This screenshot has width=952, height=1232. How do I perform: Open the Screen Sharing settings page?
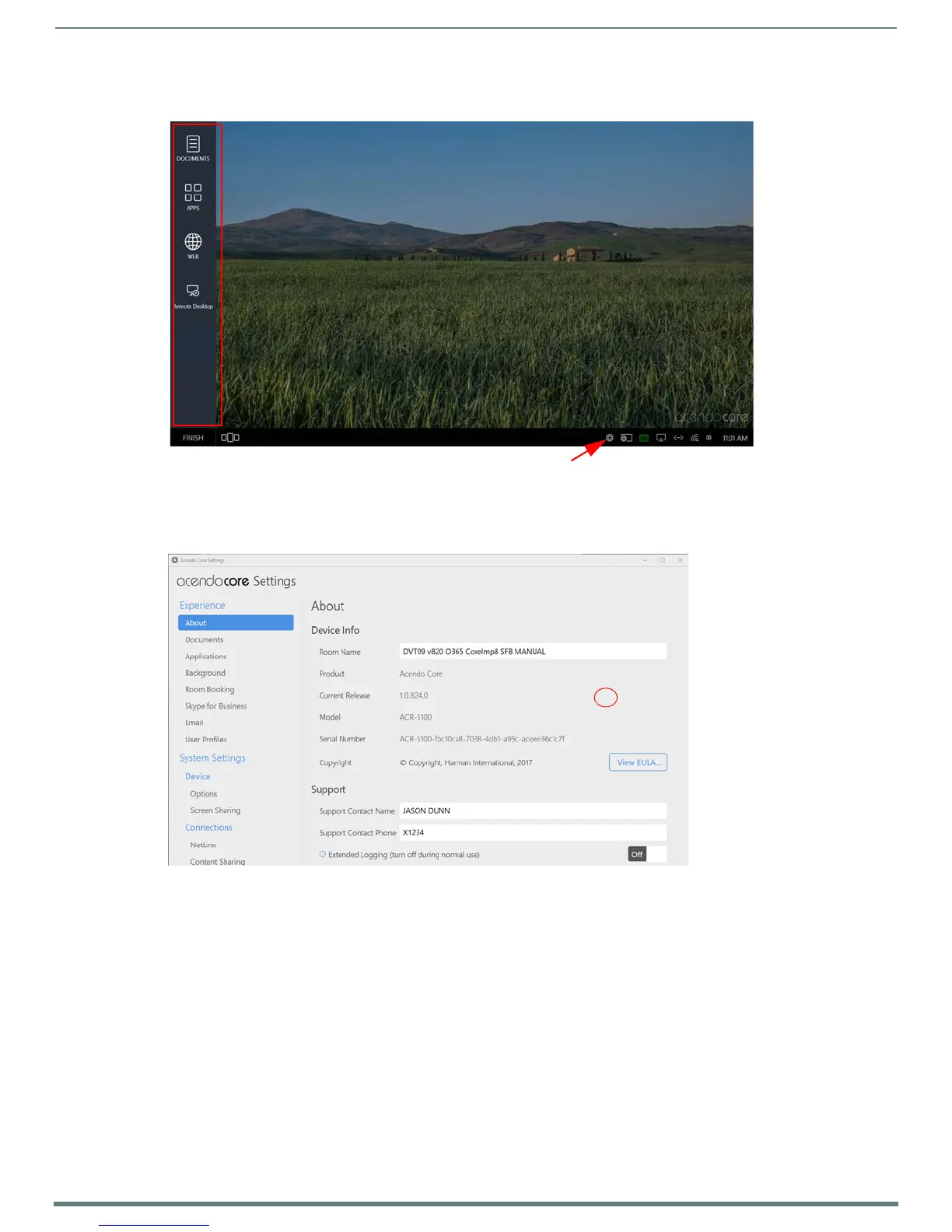point(215,810)
